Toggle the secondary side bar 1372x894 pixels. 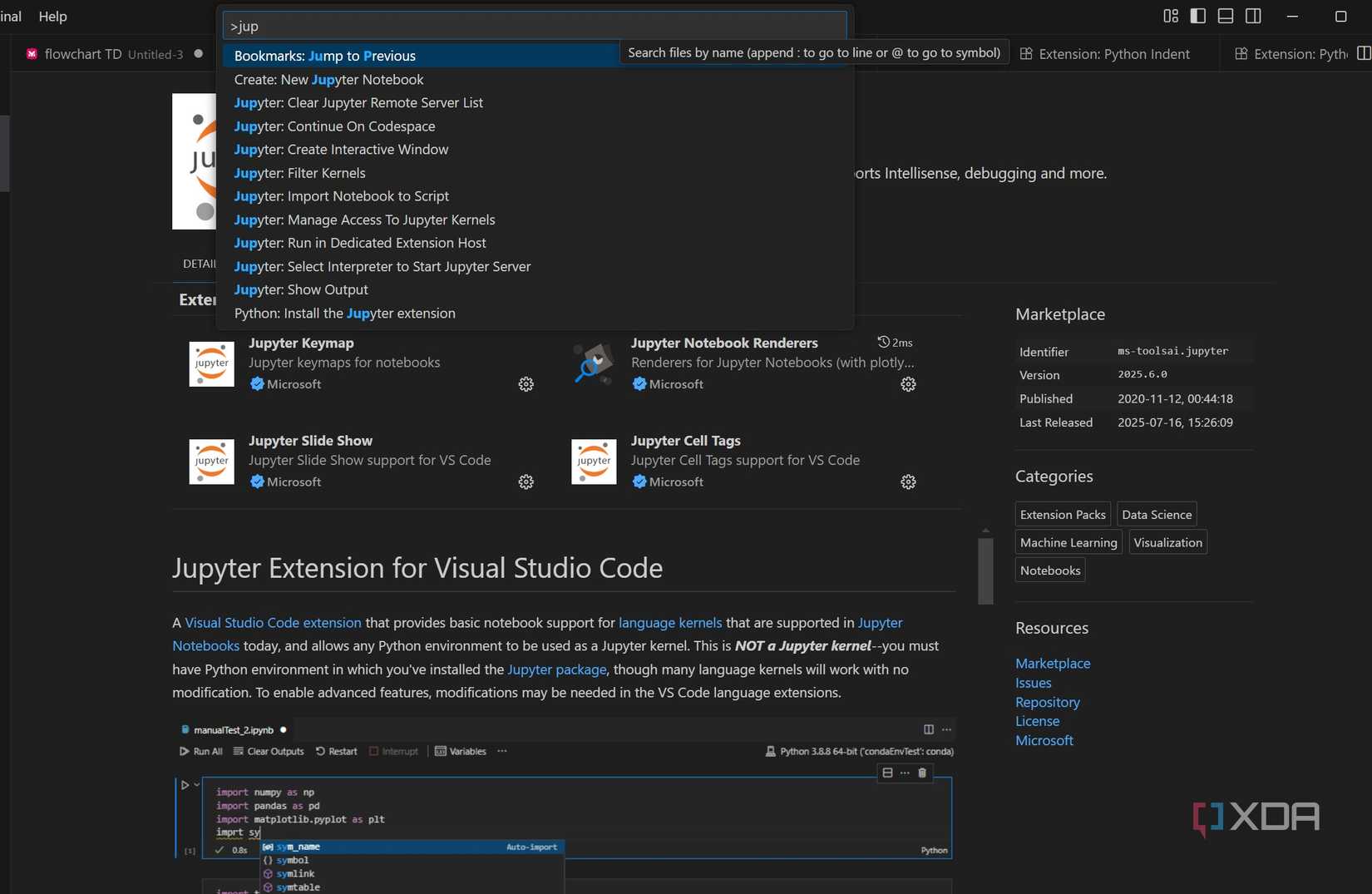[1253, 16]
